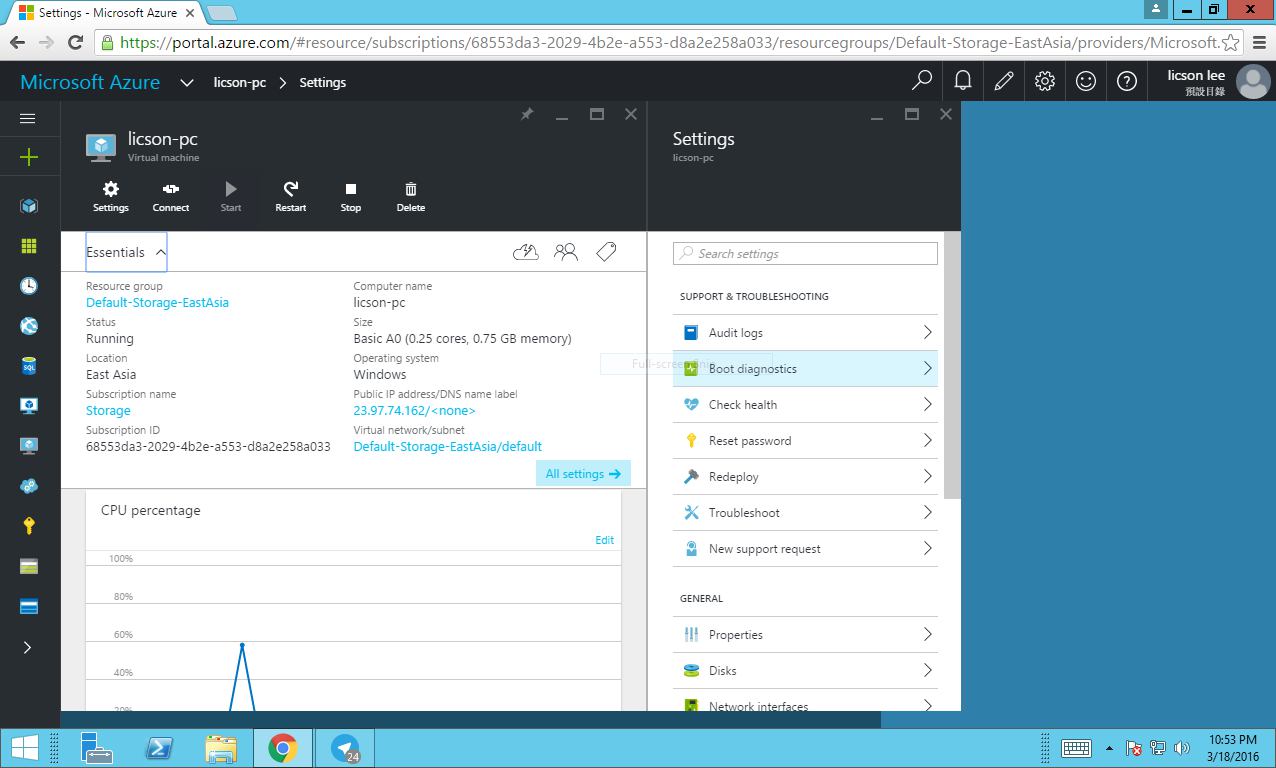This screenshot has width=1276, height=768.
Task: Reload the page in Chrome
Action: [x=75, y=42]
